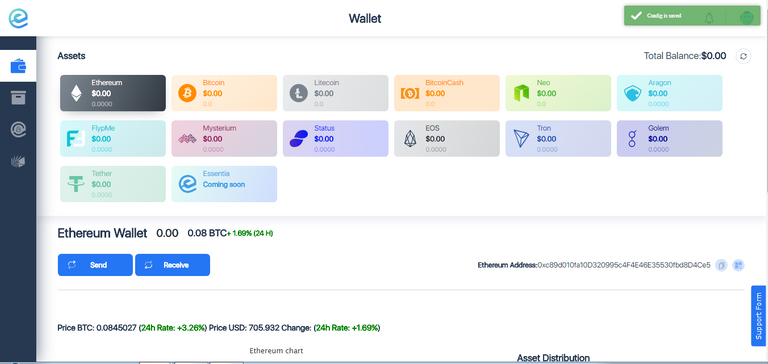768x364 pixels.
Task: Select the Golem asset card
Action: (x=670, y=139)
